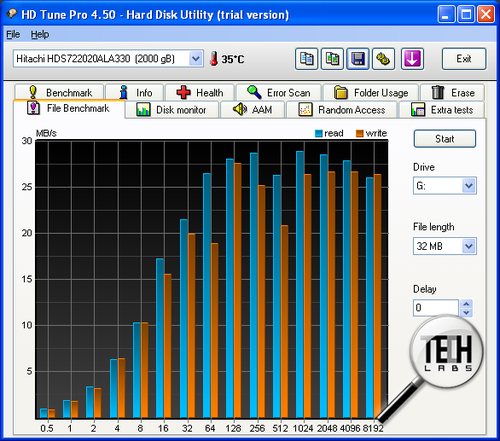Click the 0.5 x-axis label

click(x=47, y=429)
